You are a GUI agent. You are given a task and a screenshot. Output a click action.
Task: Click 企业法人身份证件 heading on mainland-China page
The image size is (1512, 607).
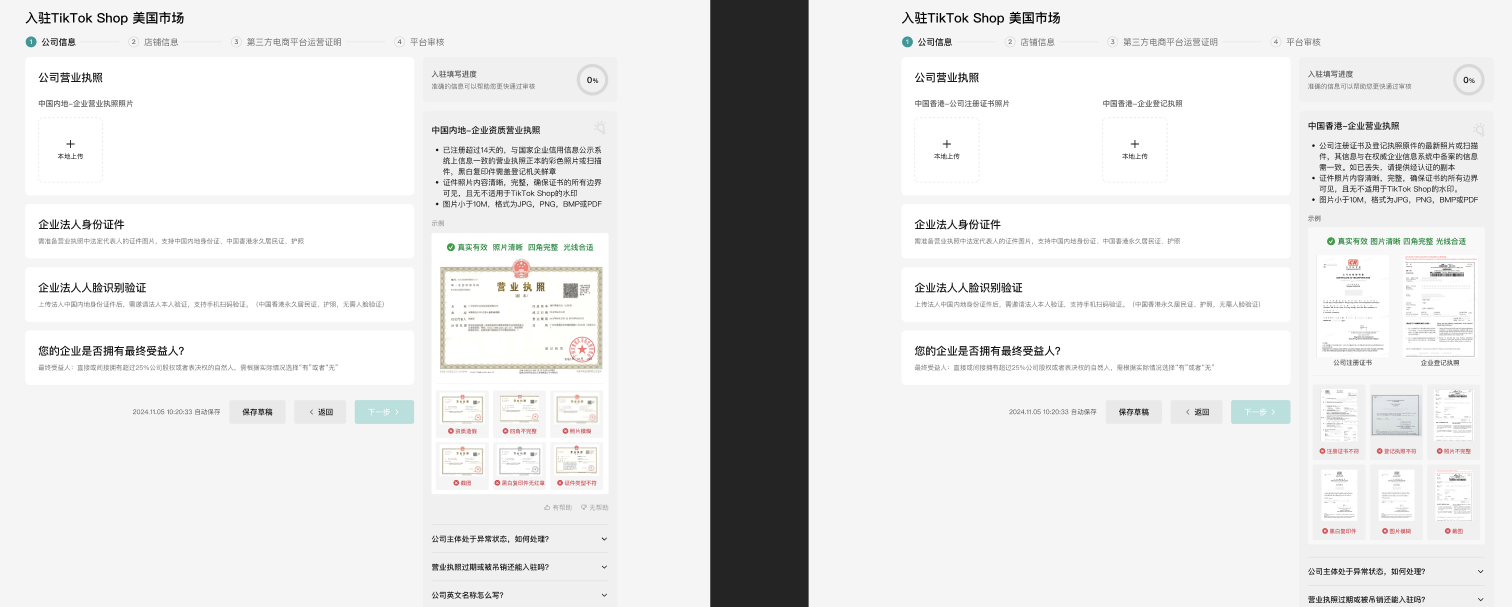(81, 224)
